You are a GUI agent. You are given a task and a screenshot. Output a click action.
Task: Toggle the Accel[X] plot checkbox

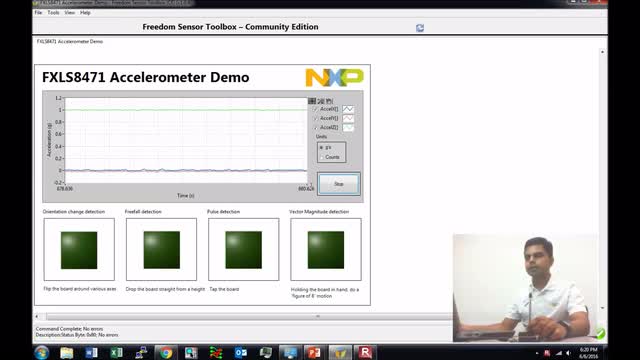pos(316,109)
